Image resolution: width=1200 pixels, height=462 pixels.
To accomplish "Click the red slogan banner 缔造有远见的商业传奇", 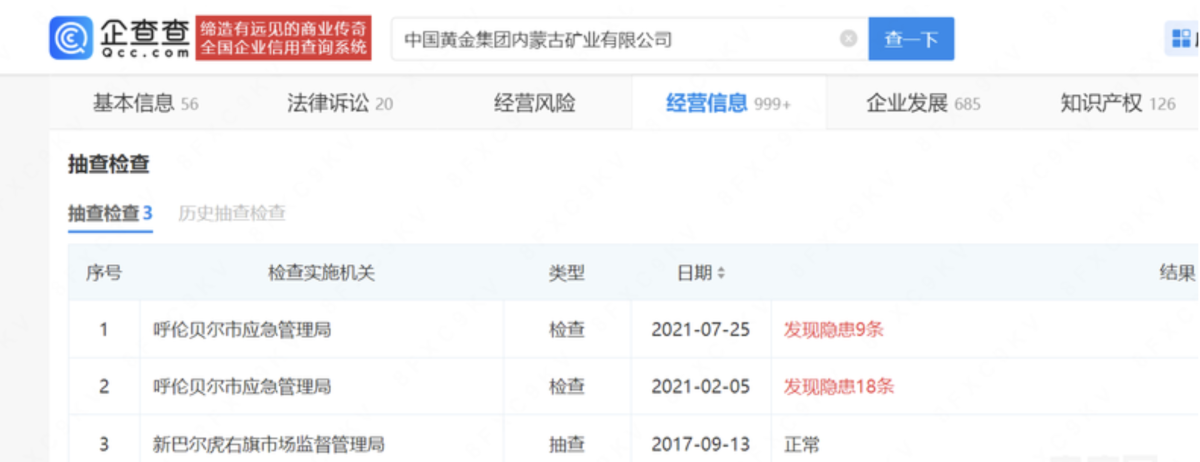I will click(284, 38).
